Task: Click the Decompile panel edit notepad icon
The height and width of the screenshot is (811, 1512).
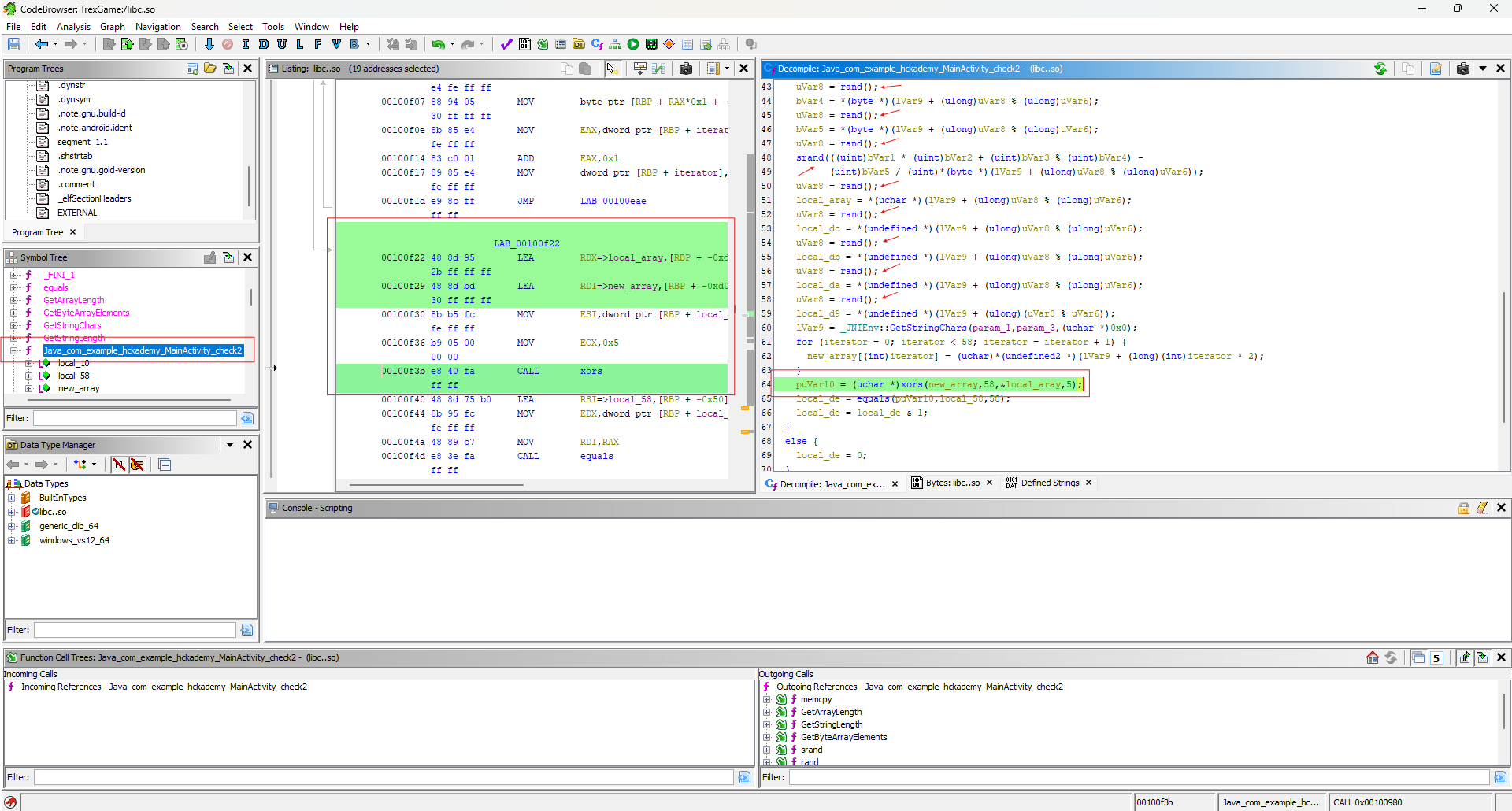Action: [x=1436, y=69]
